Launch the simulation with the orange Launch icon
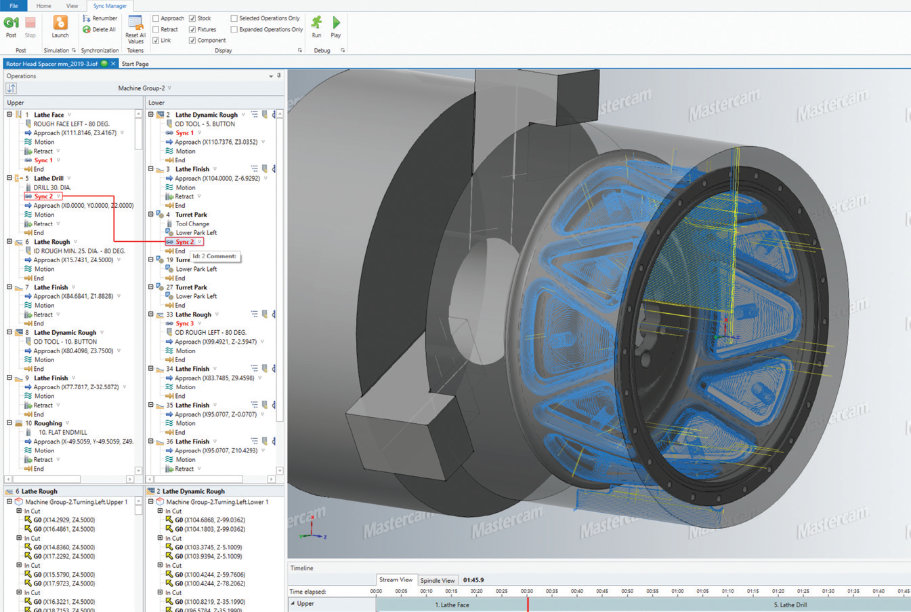Viewport: 911px width, 612px height. pyautogui.click(x=60, y=23)
